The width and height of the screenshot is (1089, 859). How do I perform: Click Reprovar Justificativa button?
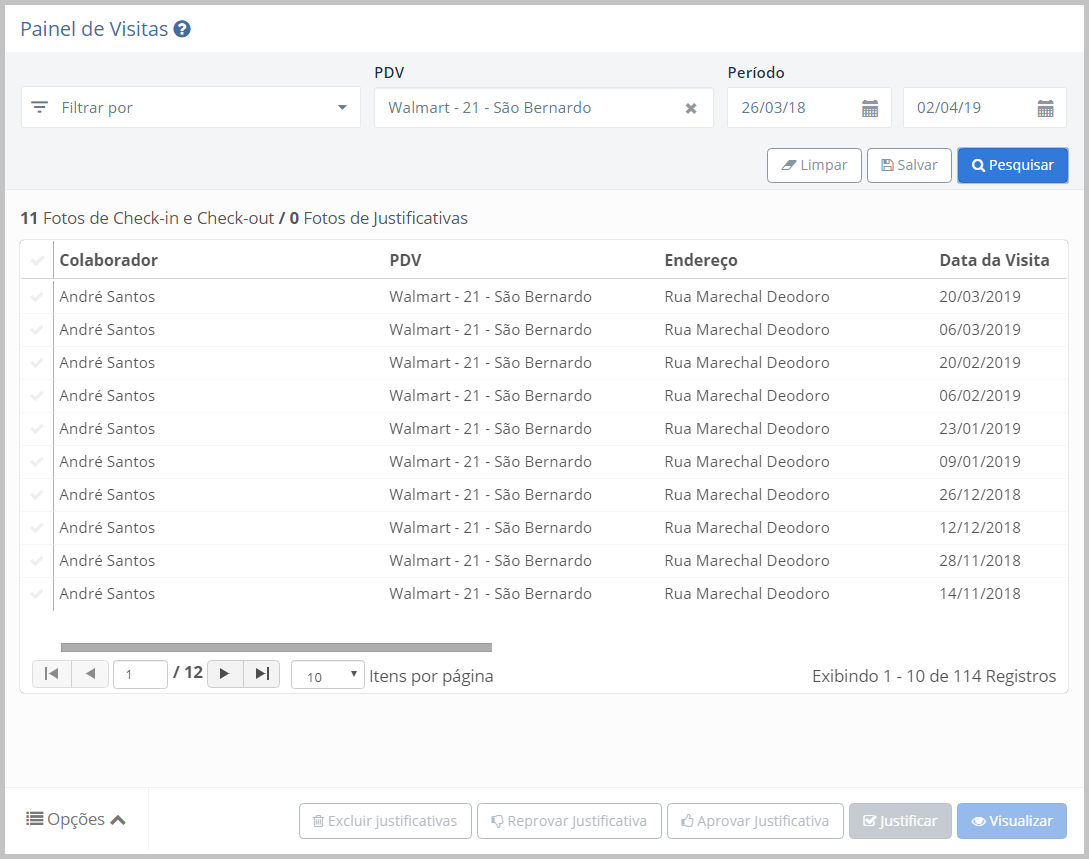570,821
